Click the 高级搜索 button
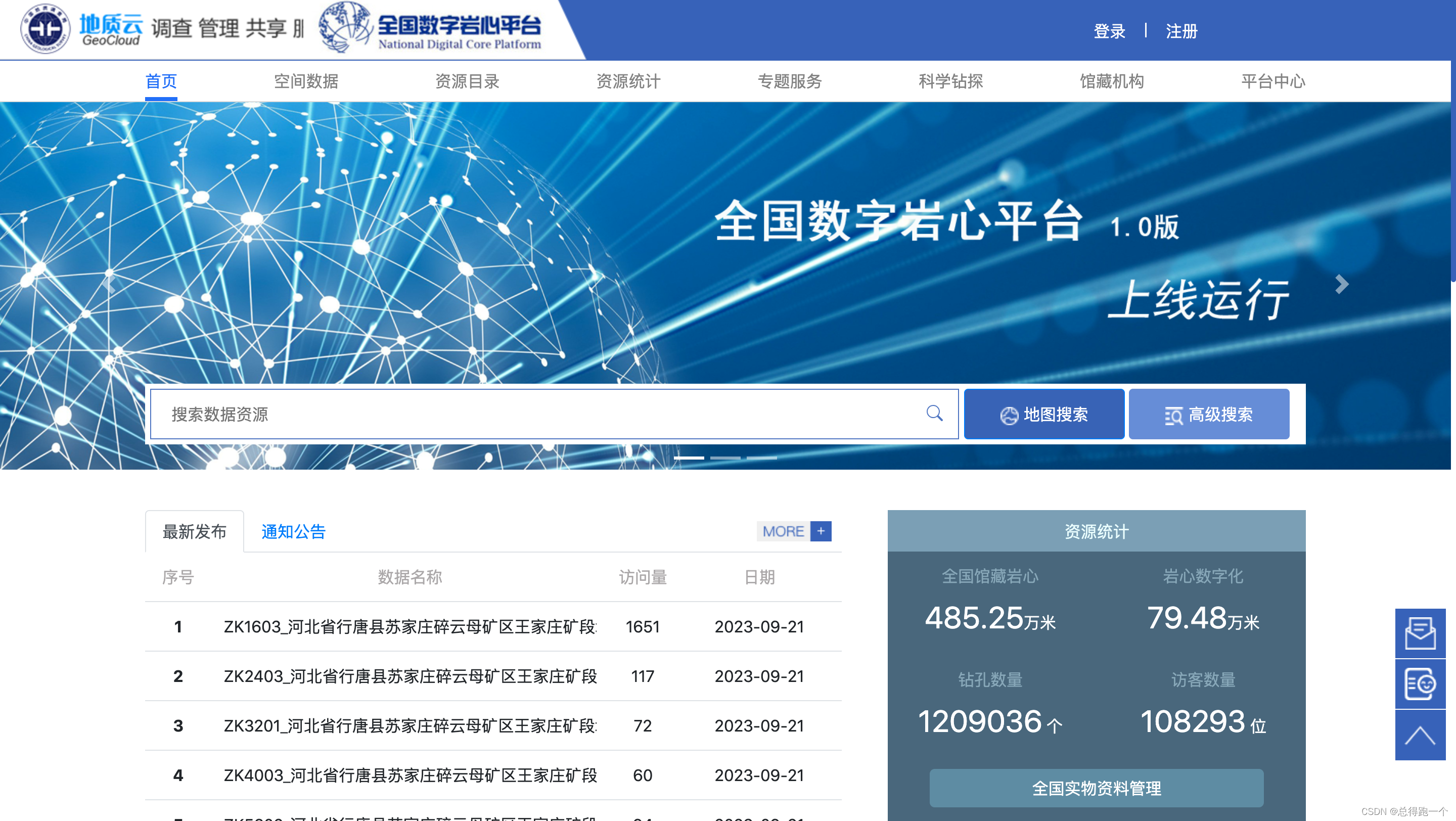The height and width of the screenshot is (821, 1456). [1208, 414]
